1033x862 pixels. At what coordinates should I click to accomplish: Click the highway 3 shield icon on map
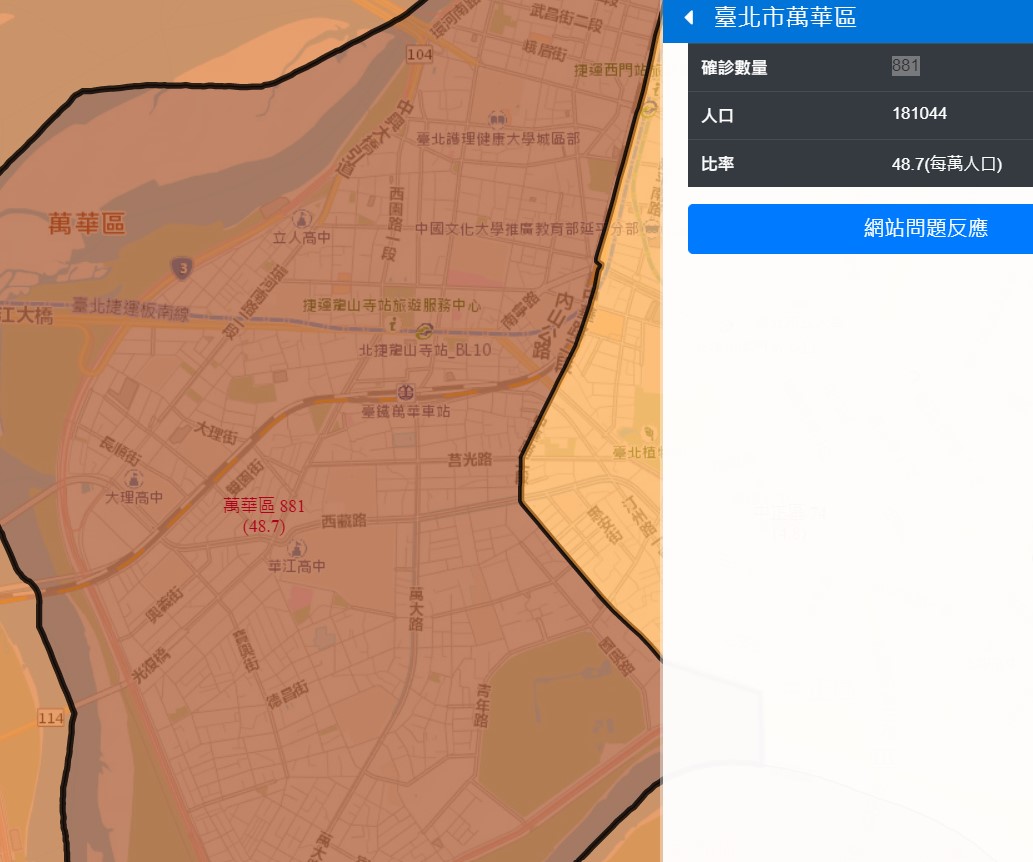[182, 268]
